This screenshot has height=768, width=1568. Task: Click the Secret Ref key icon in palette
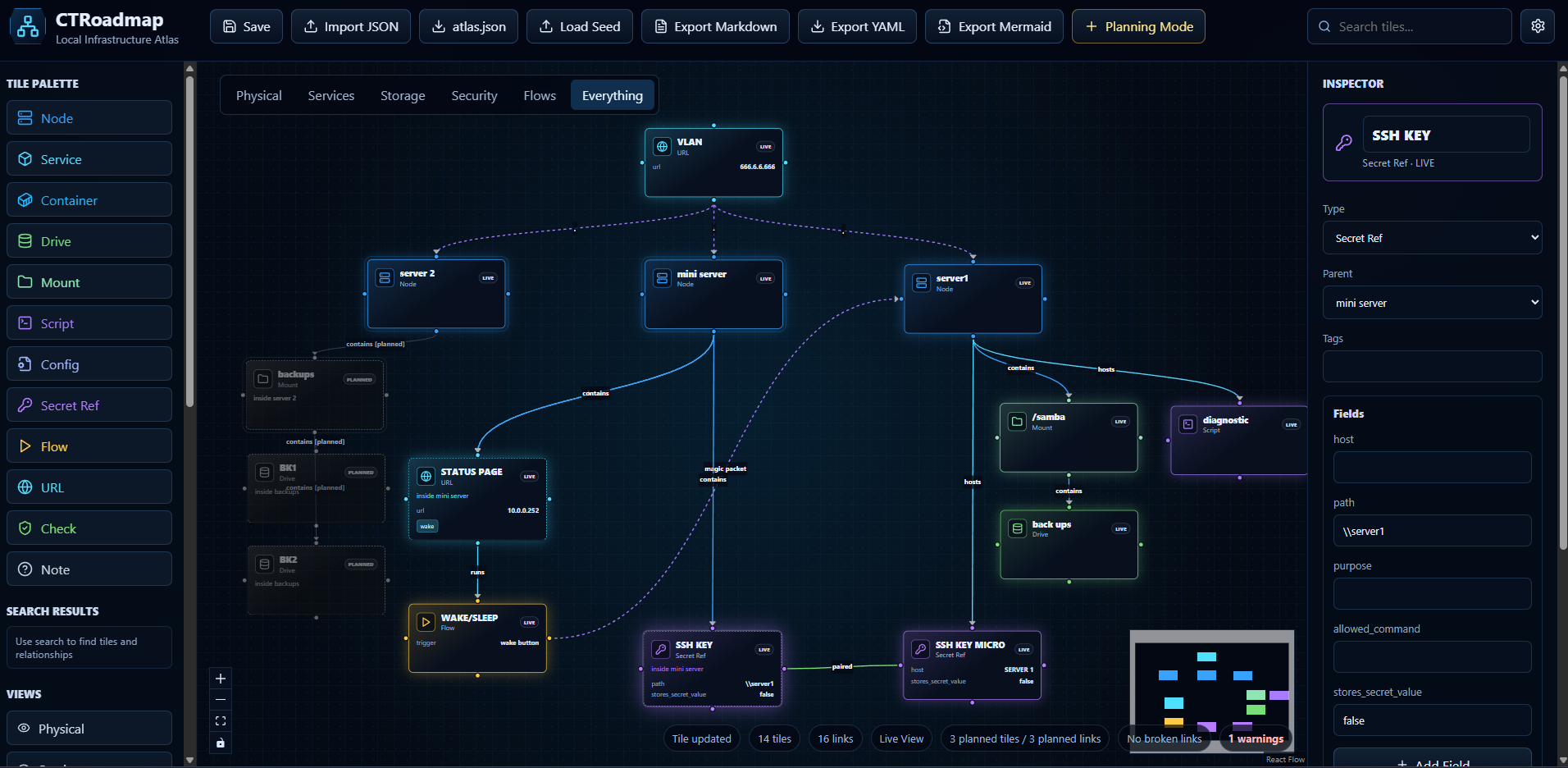pyautogui.click(x=25, y=405)
